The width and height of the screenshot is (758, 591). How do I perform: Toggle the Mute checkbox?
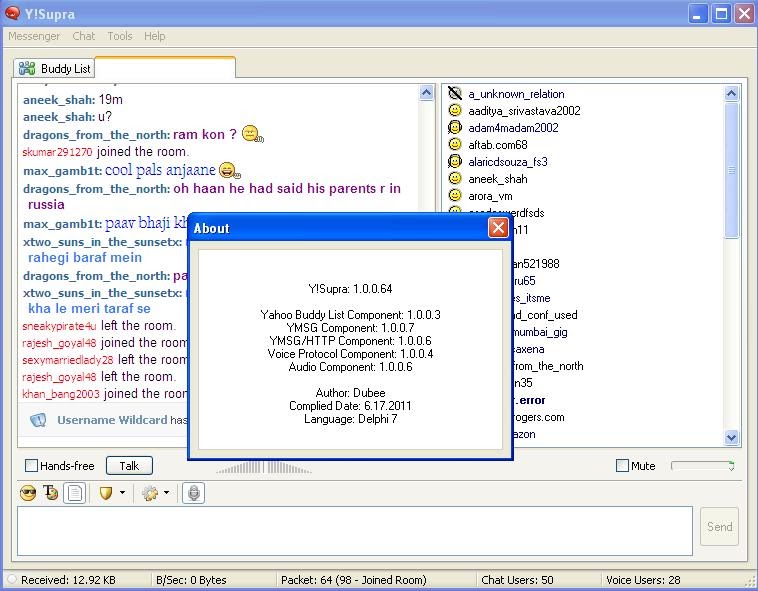[622, 466]
